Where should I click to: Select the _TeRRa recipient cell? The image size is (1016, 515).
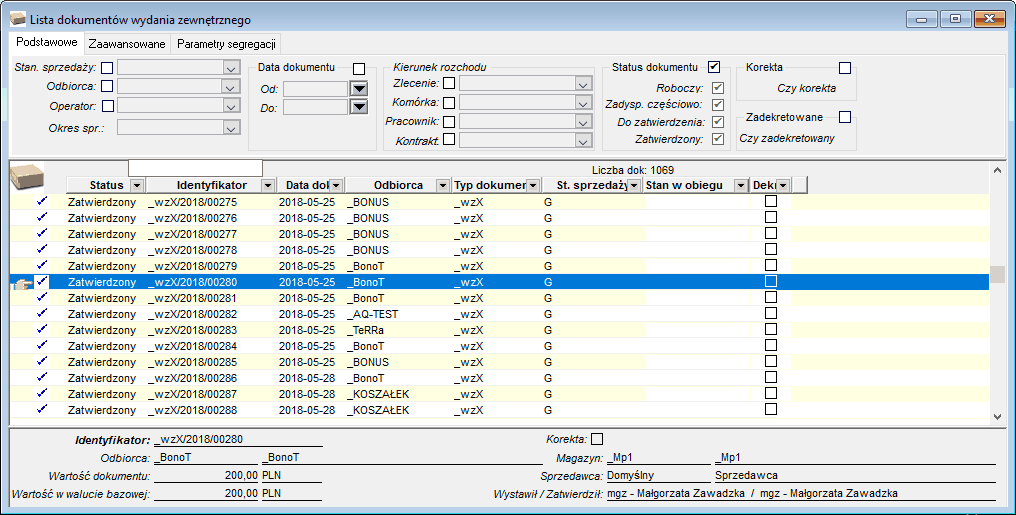(366, 330)
